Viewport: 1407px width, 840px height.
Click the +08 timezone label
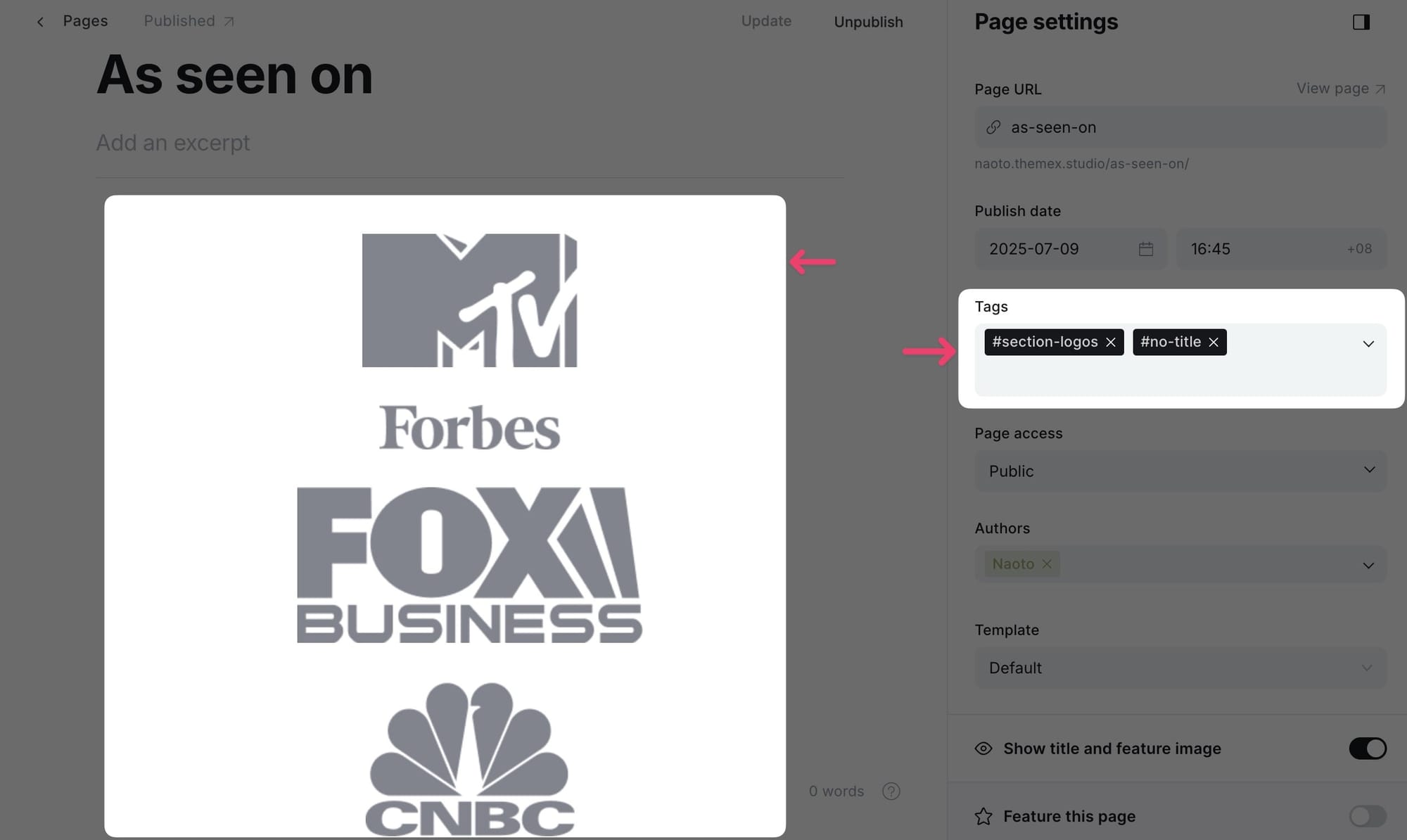[x=1359, y=249]
